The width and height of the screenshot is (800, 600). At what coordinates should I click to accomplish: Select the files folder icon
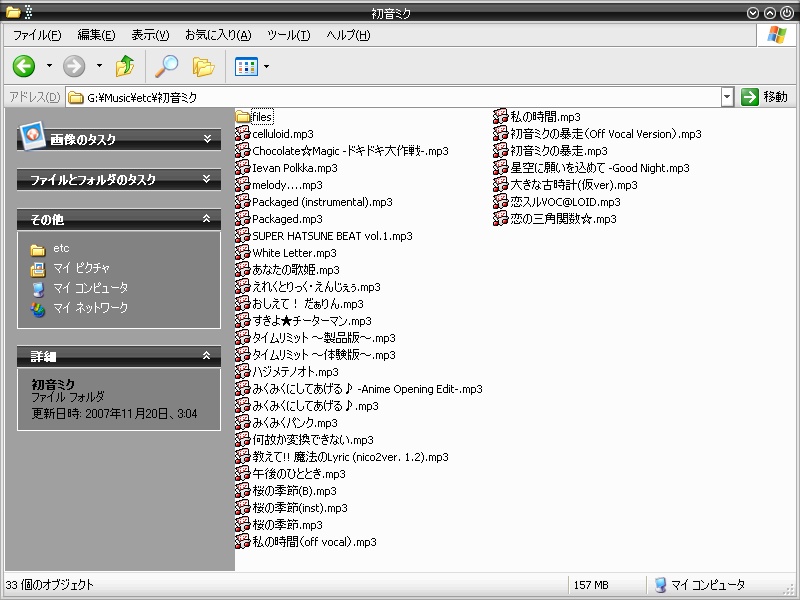243,117
